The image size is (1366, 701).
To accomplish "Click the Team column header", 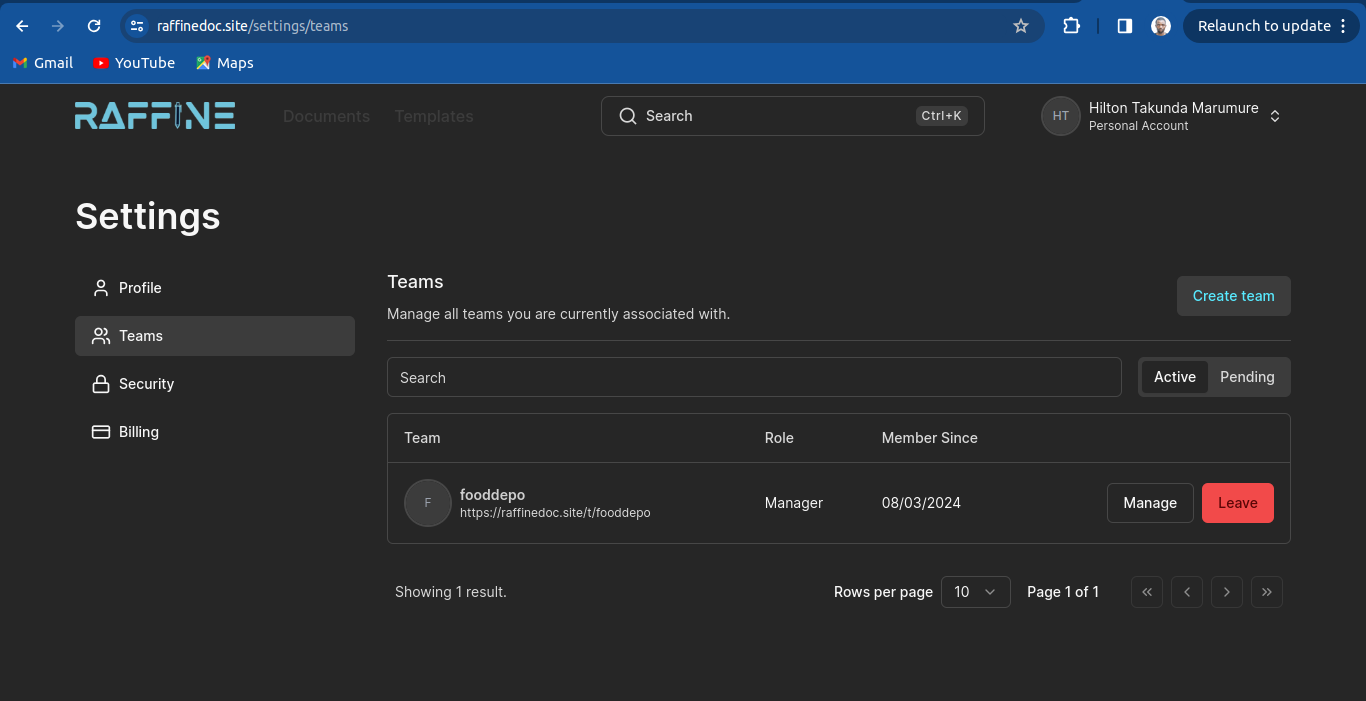I will [422, 438].
